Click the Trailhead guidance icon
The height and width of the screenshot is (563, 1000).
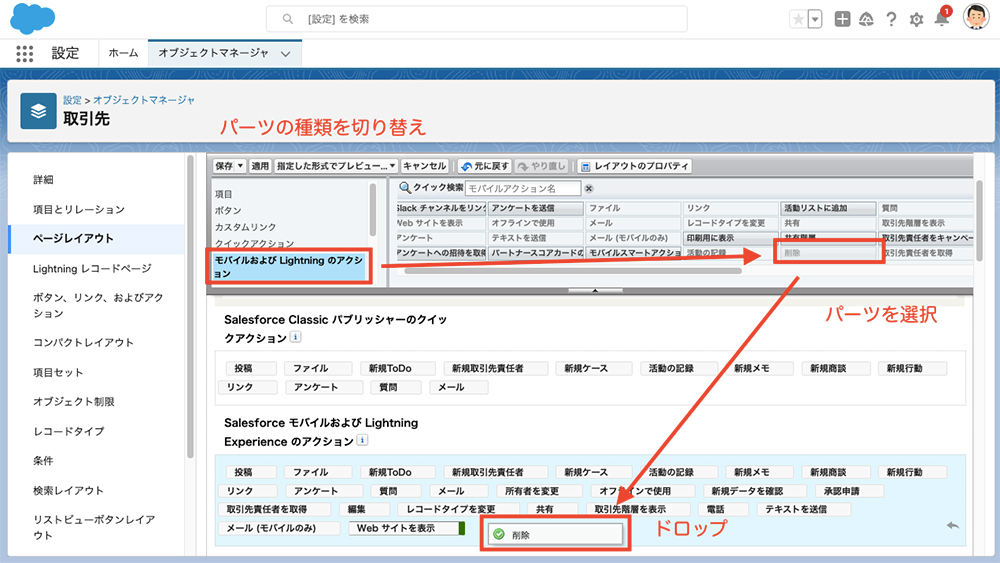pyautogui.click(x=866, y=20)
